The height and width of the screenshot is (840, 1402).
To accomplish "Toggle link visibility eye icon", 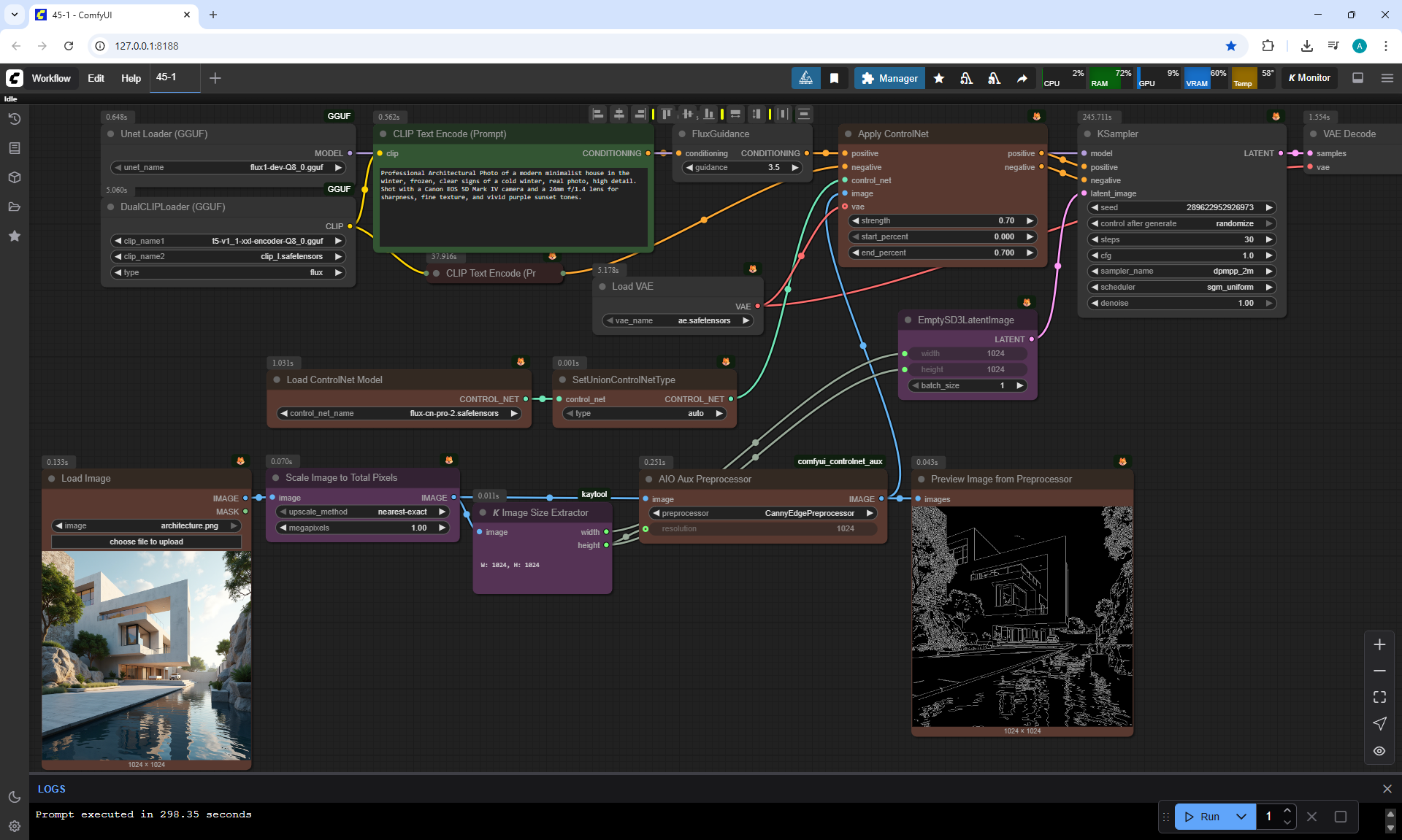I will [x=1379, y=750].
